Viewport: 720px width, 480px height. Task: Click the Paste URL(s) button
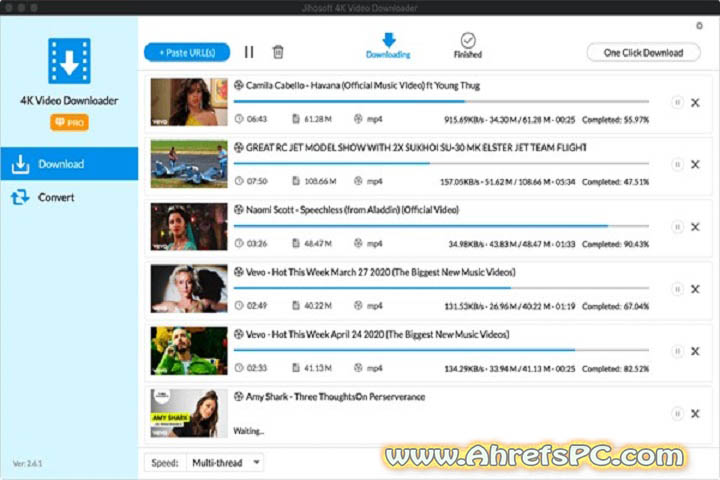click(187, 52)
